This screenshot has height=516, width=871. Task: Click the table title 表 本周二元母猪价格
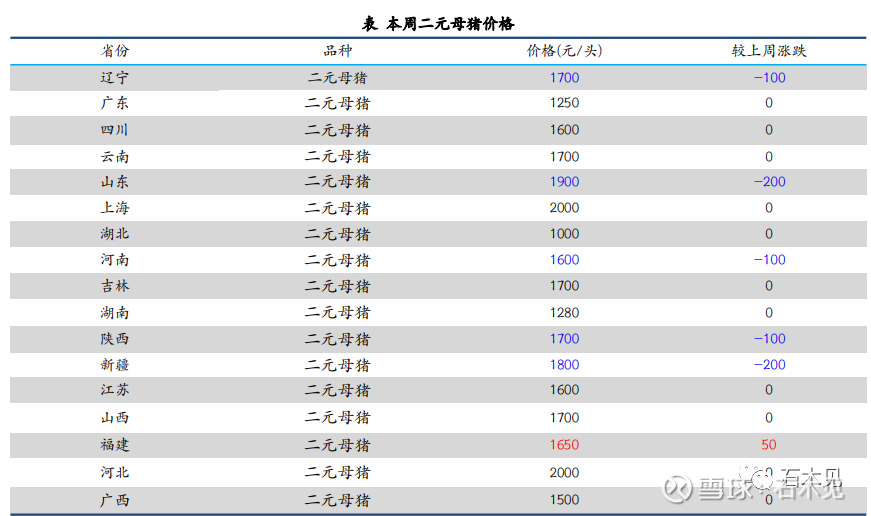tap(438, 24)
